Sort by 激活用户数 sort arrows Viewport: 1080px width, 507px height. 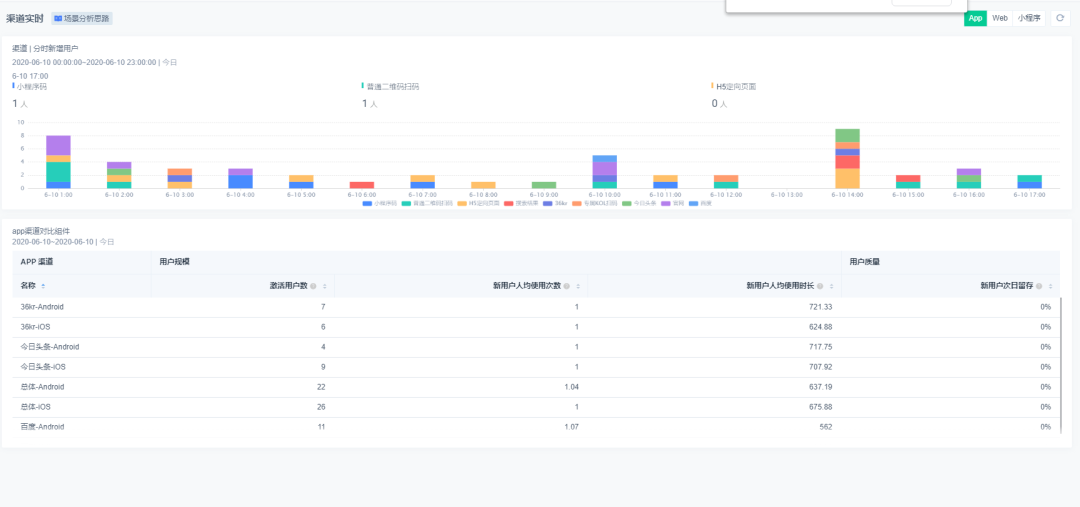[324, 286]
